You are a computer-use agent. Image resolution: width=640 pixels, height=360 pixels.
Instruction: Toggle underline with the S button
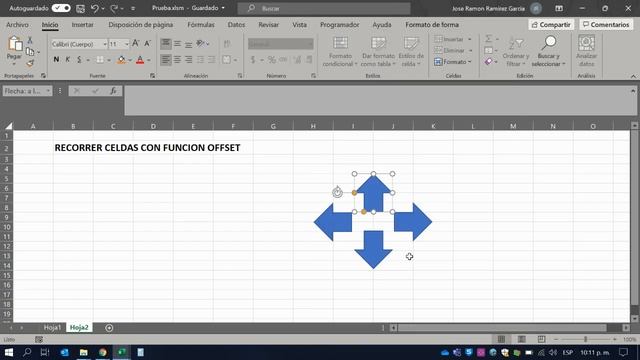[x=79, y=60]
